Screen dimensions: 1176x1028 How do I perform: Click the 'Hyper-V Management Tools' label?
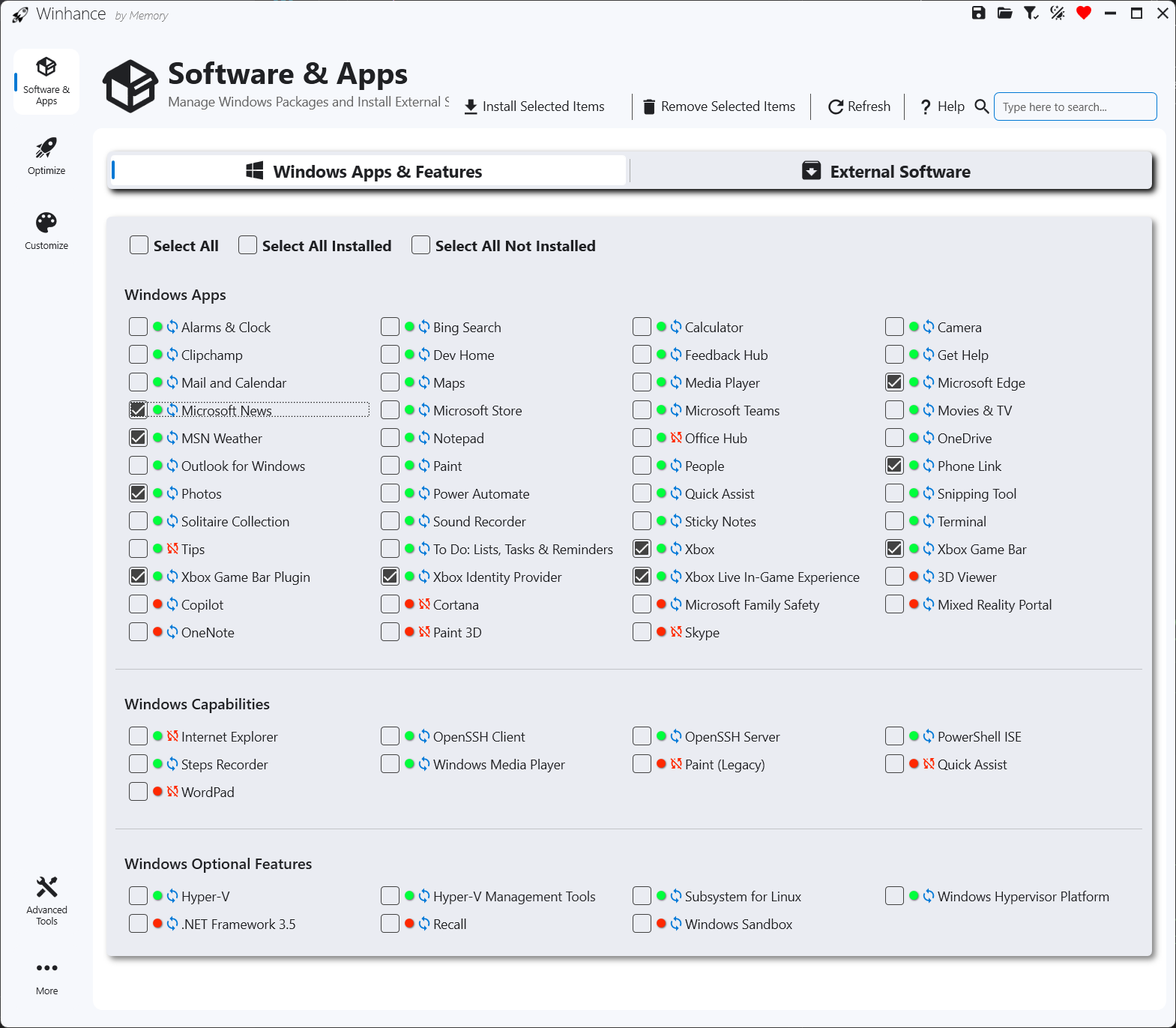514,896
